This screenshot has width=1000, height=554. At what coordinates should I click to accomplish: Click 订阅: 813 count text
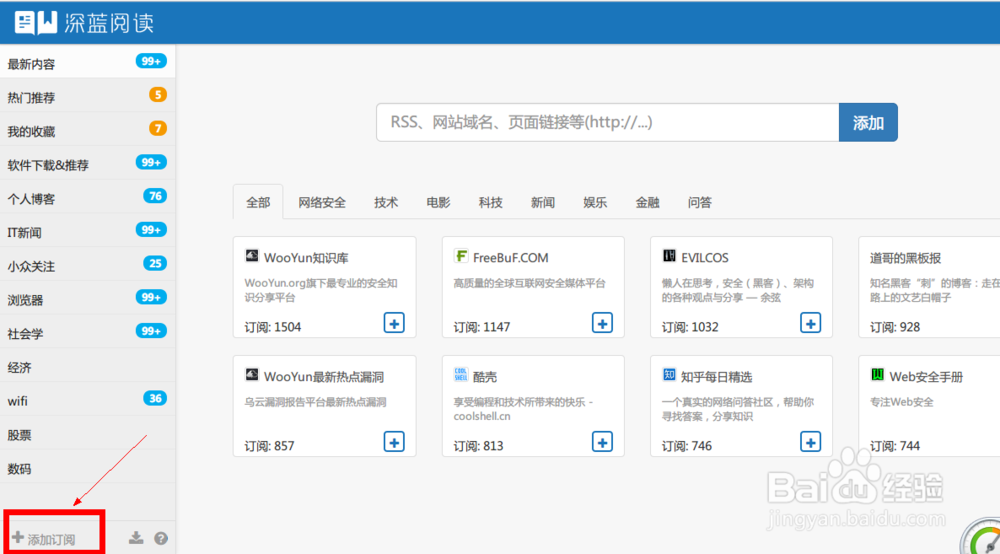pyautogui.click(x=478, y=446)
